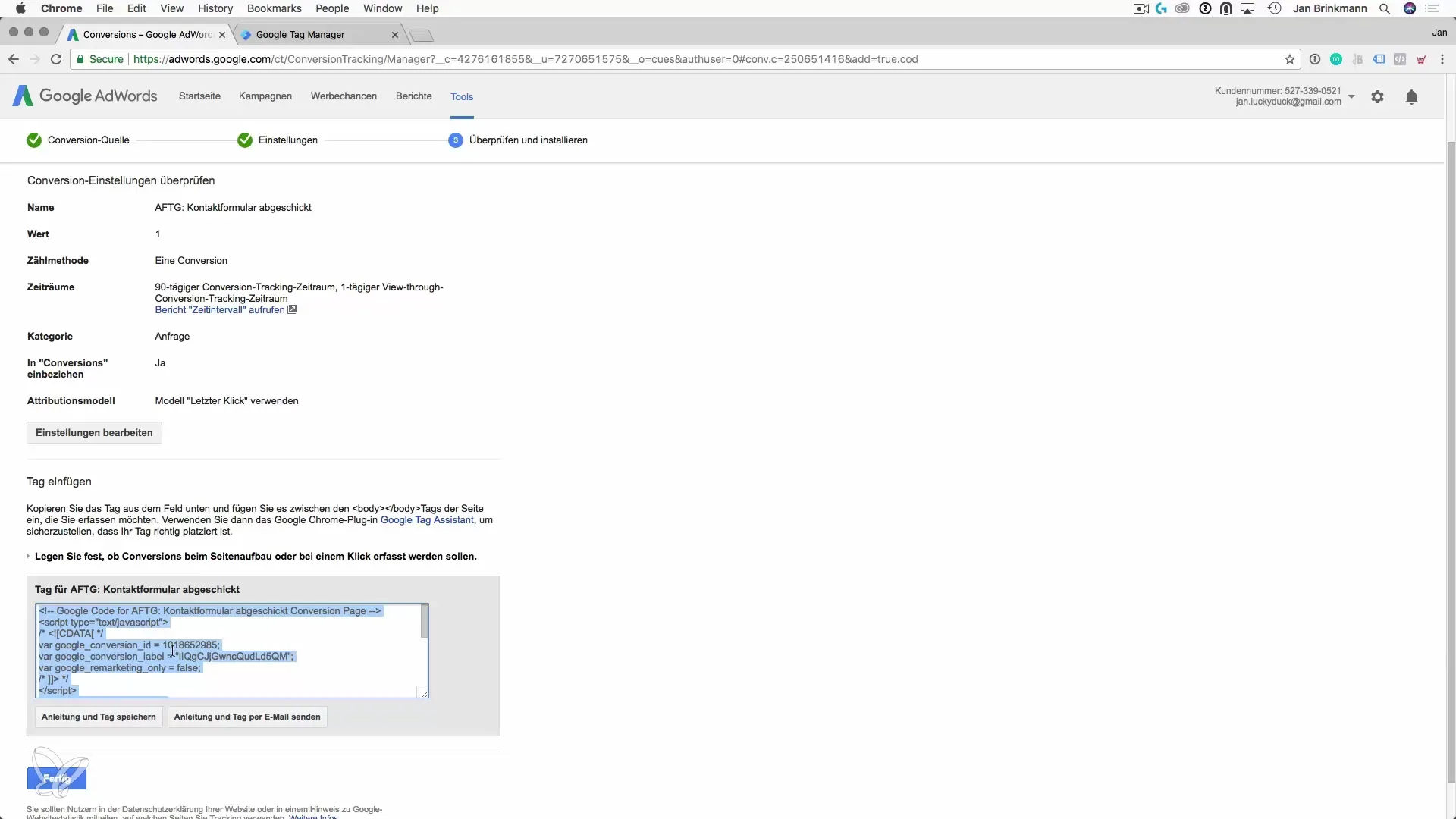
Task: Open the Apple menu
Action: click(20, 8)
